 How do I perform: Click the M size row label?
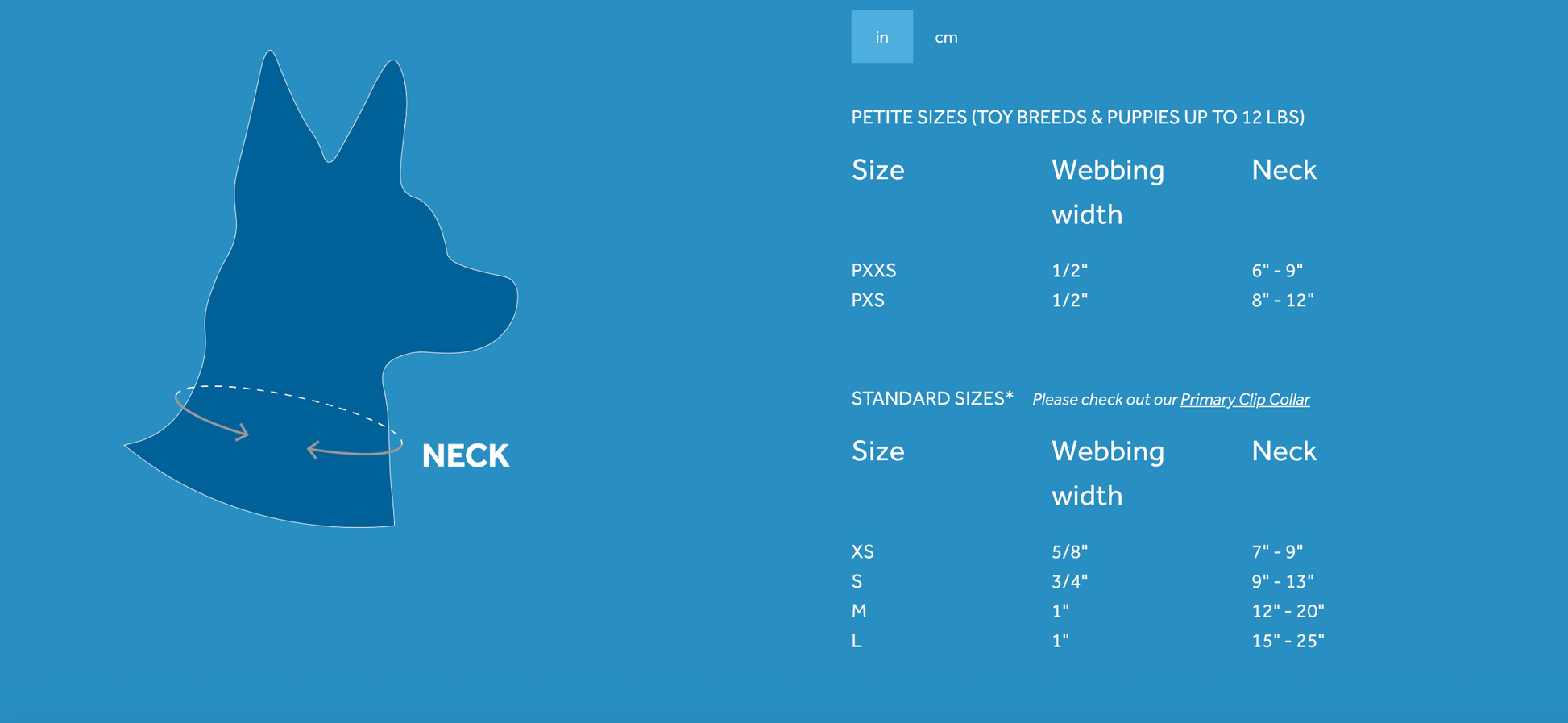(x=859, y=612)
